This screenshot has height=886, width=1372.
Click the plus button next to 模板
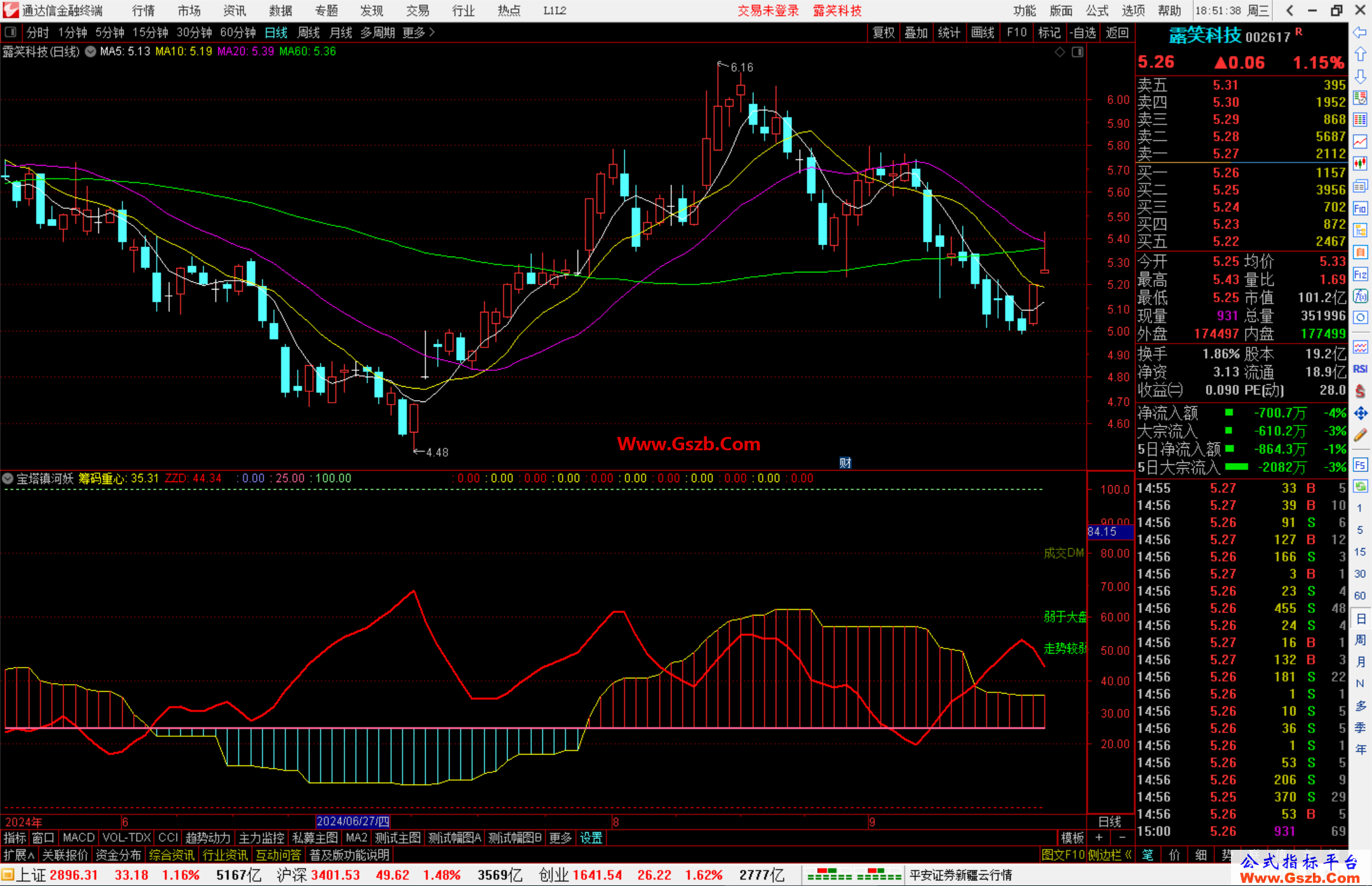pos(1099,838)
